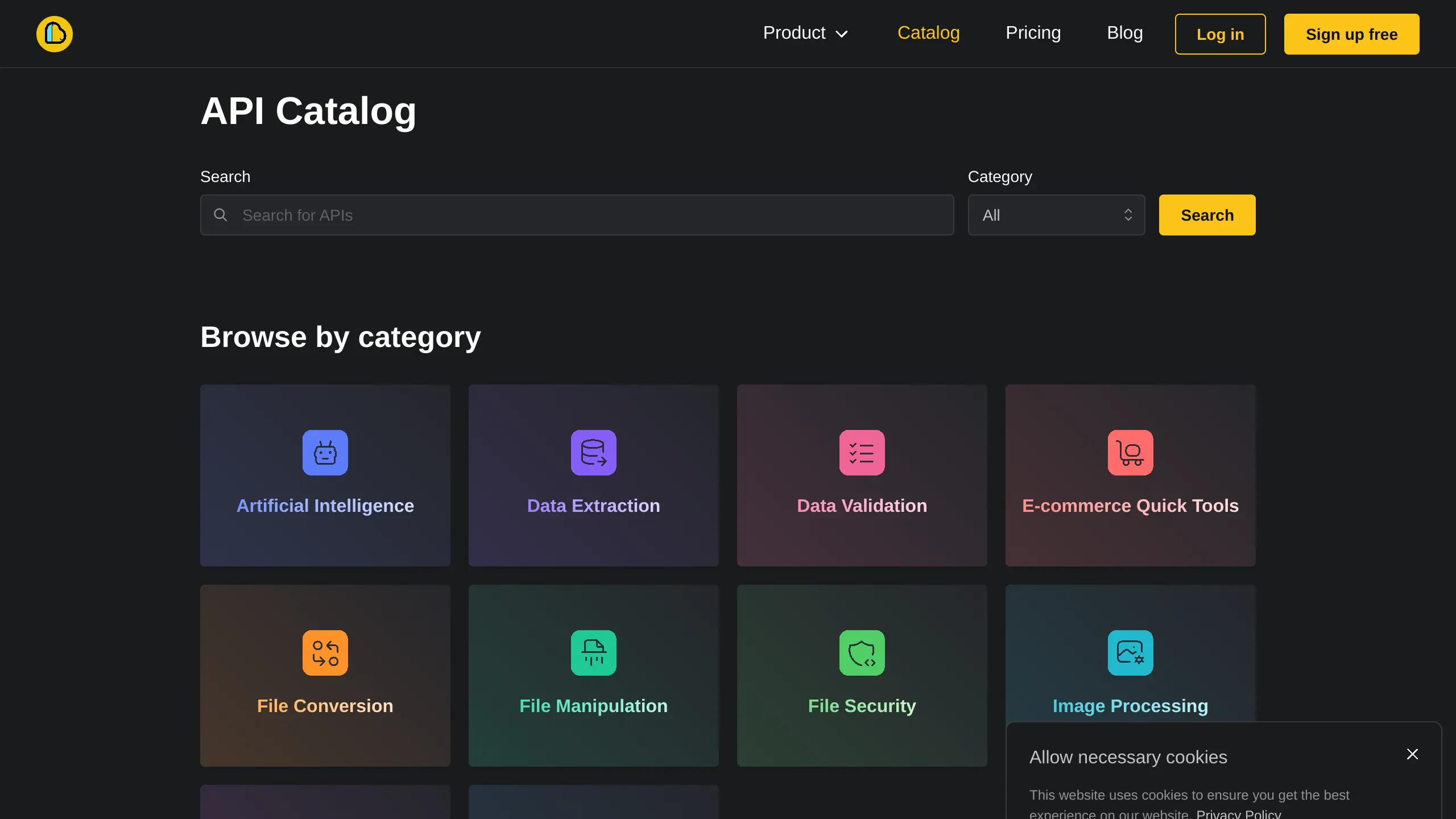Screen dimensions: 1456x819
Task: Close the cookie notice with X
Action: [1412, 754]
